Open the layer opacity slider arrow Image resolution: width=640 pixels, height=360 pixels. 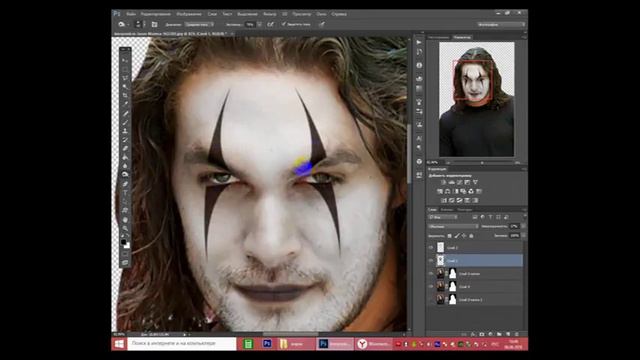click(523, 226)
